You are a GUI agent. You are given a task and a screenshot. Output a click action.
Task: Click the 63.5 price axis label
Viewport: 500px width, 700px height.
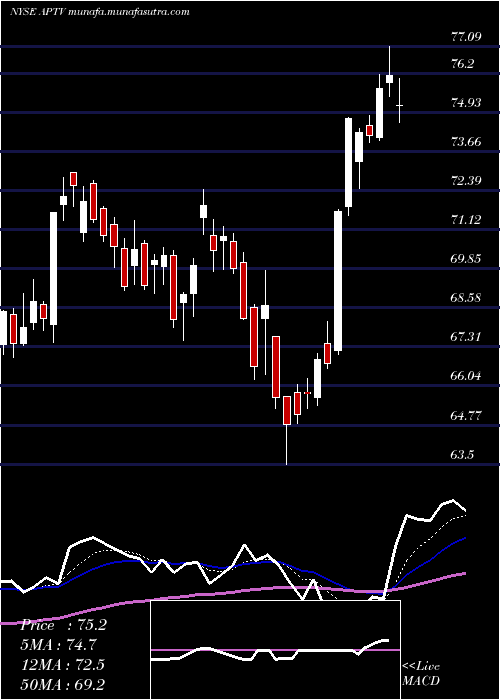462,456
